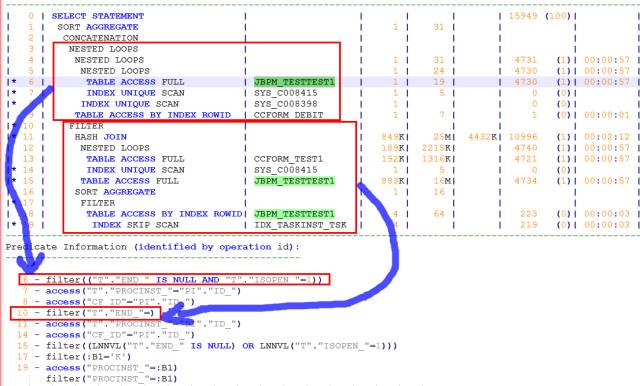Click the FILTER operation in row 10

(86, 126)
